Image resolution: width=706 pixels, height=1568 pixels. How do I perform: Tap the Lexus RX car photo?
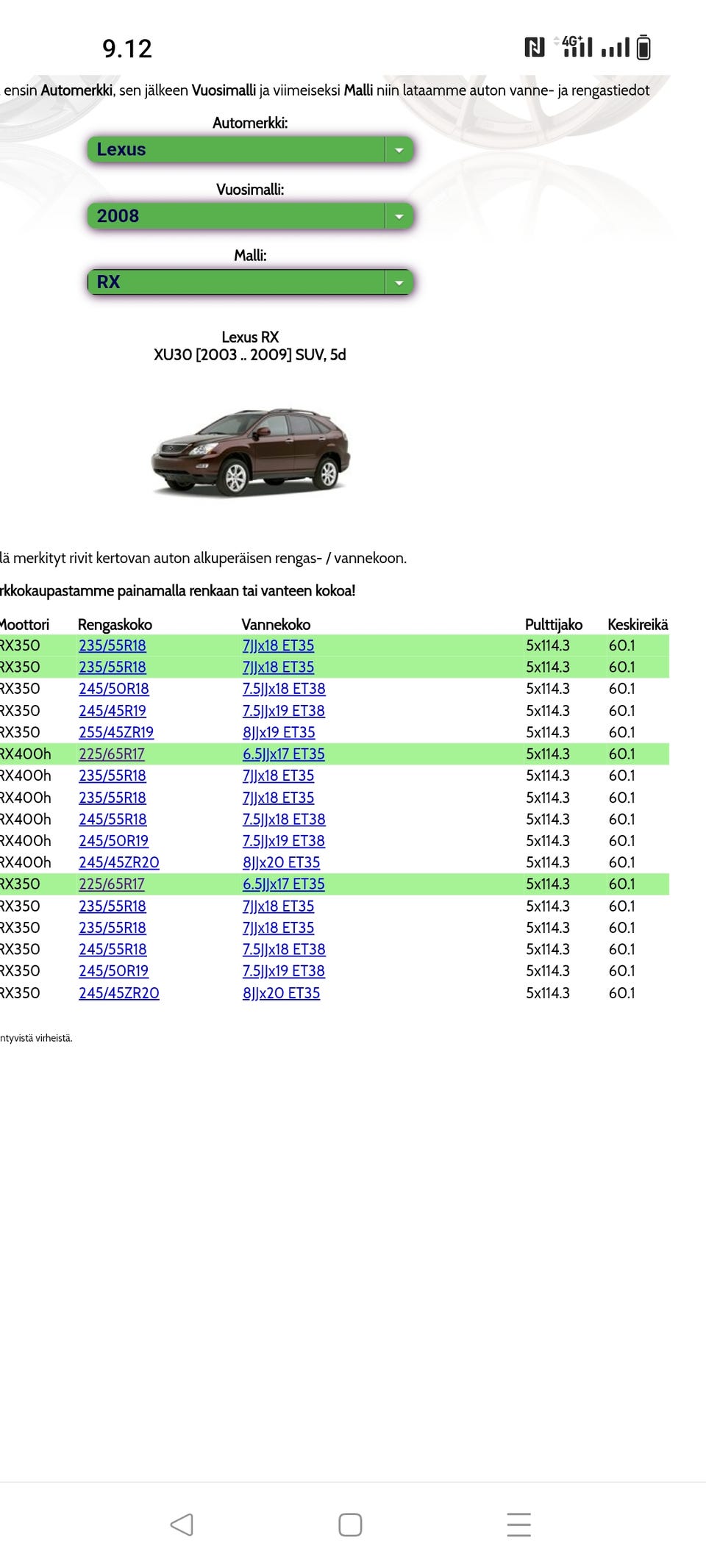point(250,451)
